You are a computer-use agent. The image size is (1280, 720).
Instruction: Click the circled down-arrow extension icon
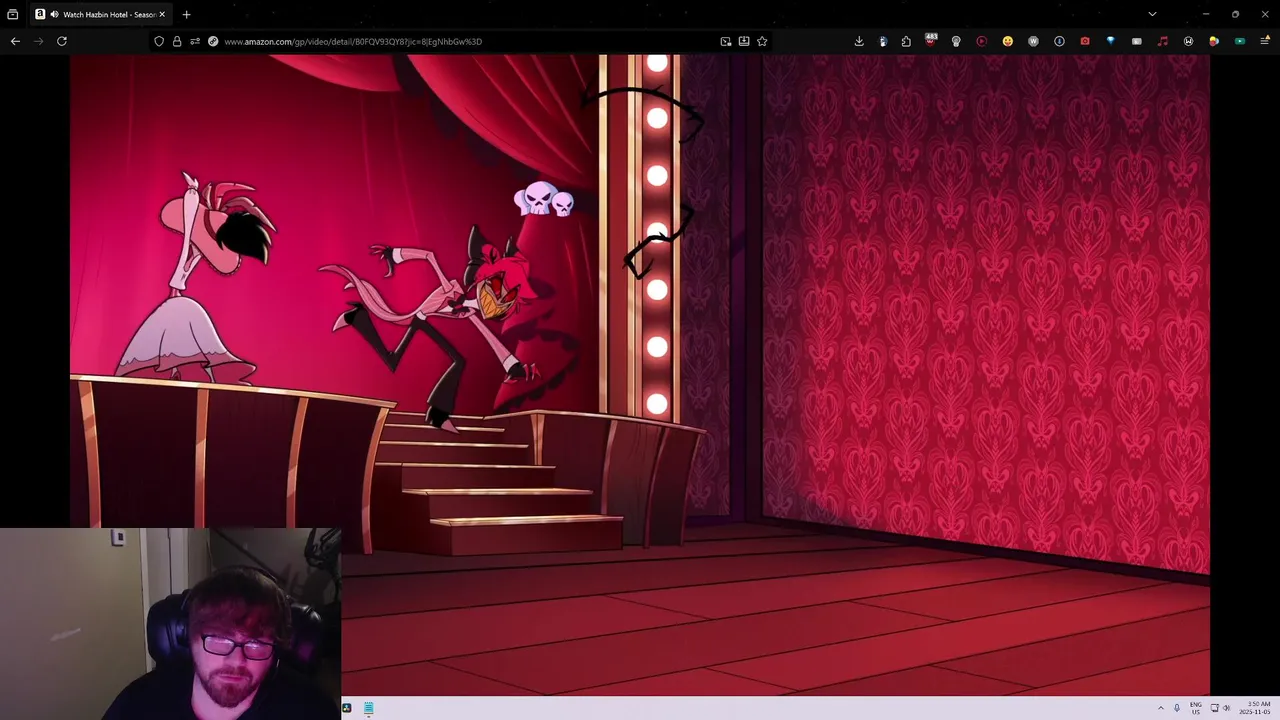pos(1059,41)
